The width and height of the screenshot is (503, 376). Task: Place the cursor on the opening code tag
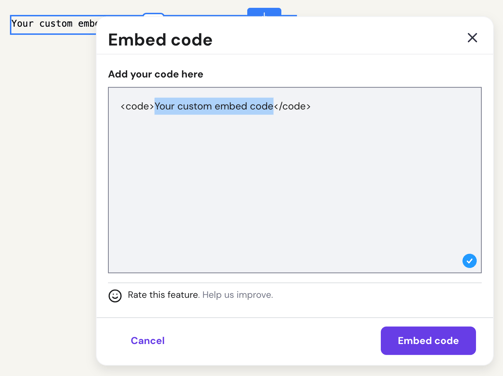pos(137,106)
